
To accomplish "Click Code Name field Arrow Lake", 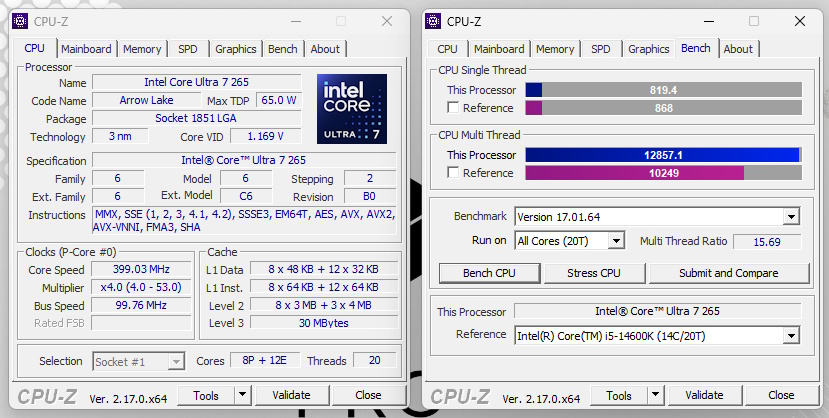I will (146, 100).
